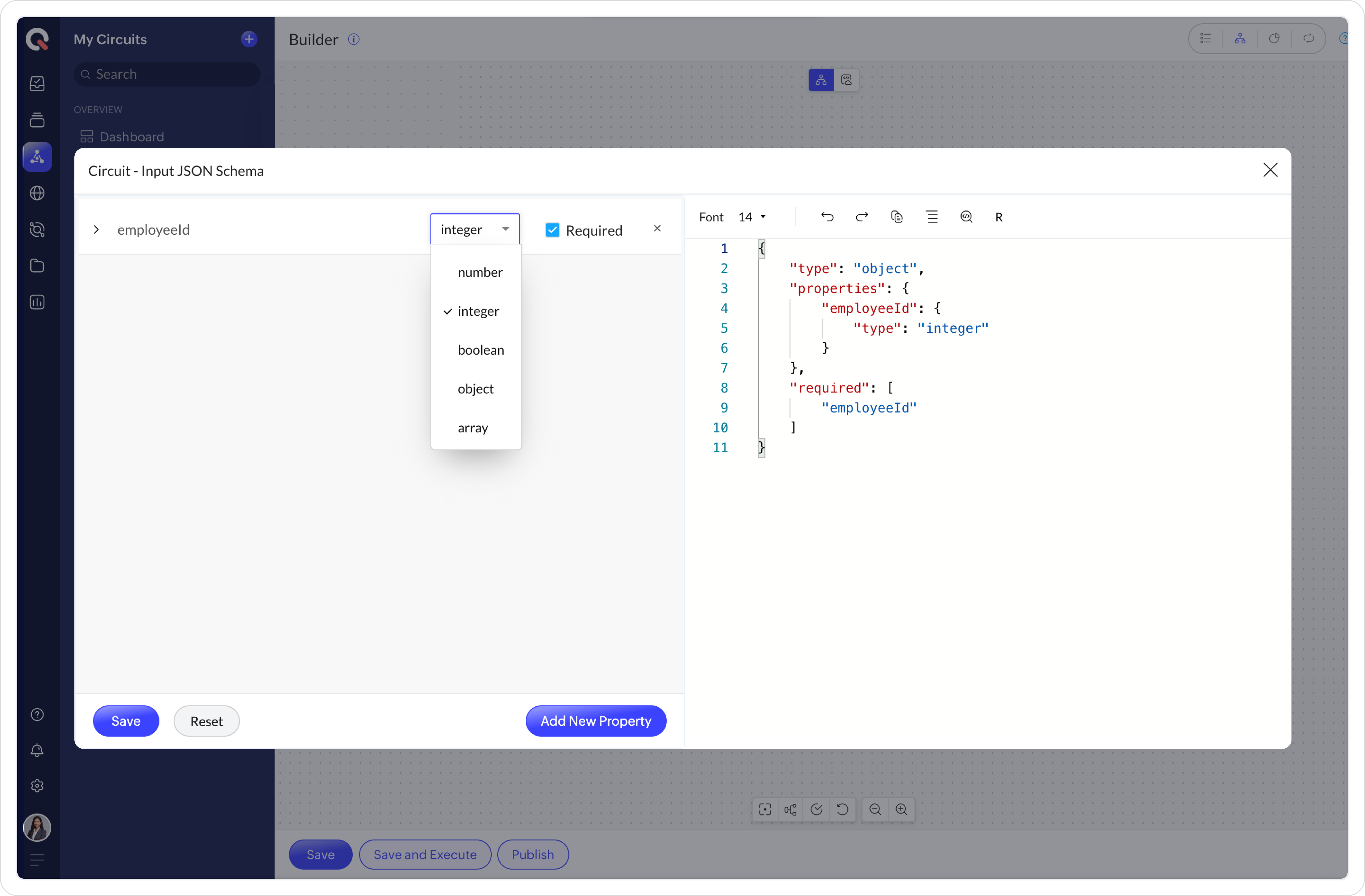Open the font size 14 dropdown

[x=752, y=217]
